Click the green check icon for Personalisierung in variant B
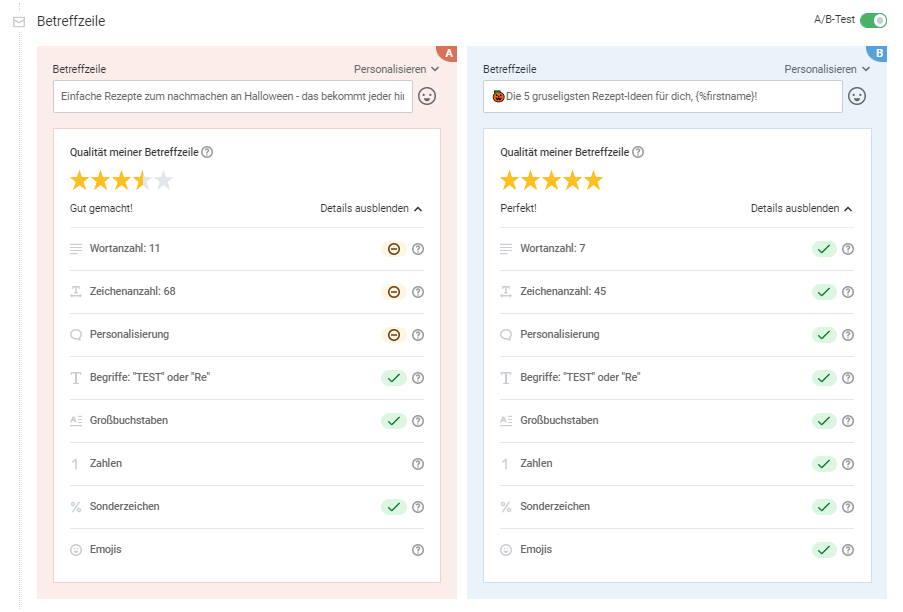This screenshot has height=612, width=903. tap(824, 335)
